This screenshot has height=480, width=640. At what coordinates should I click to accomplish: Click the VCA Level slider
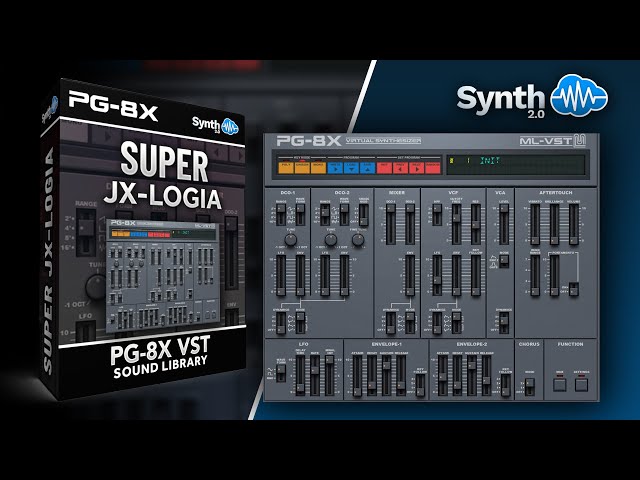coord(504,224)
